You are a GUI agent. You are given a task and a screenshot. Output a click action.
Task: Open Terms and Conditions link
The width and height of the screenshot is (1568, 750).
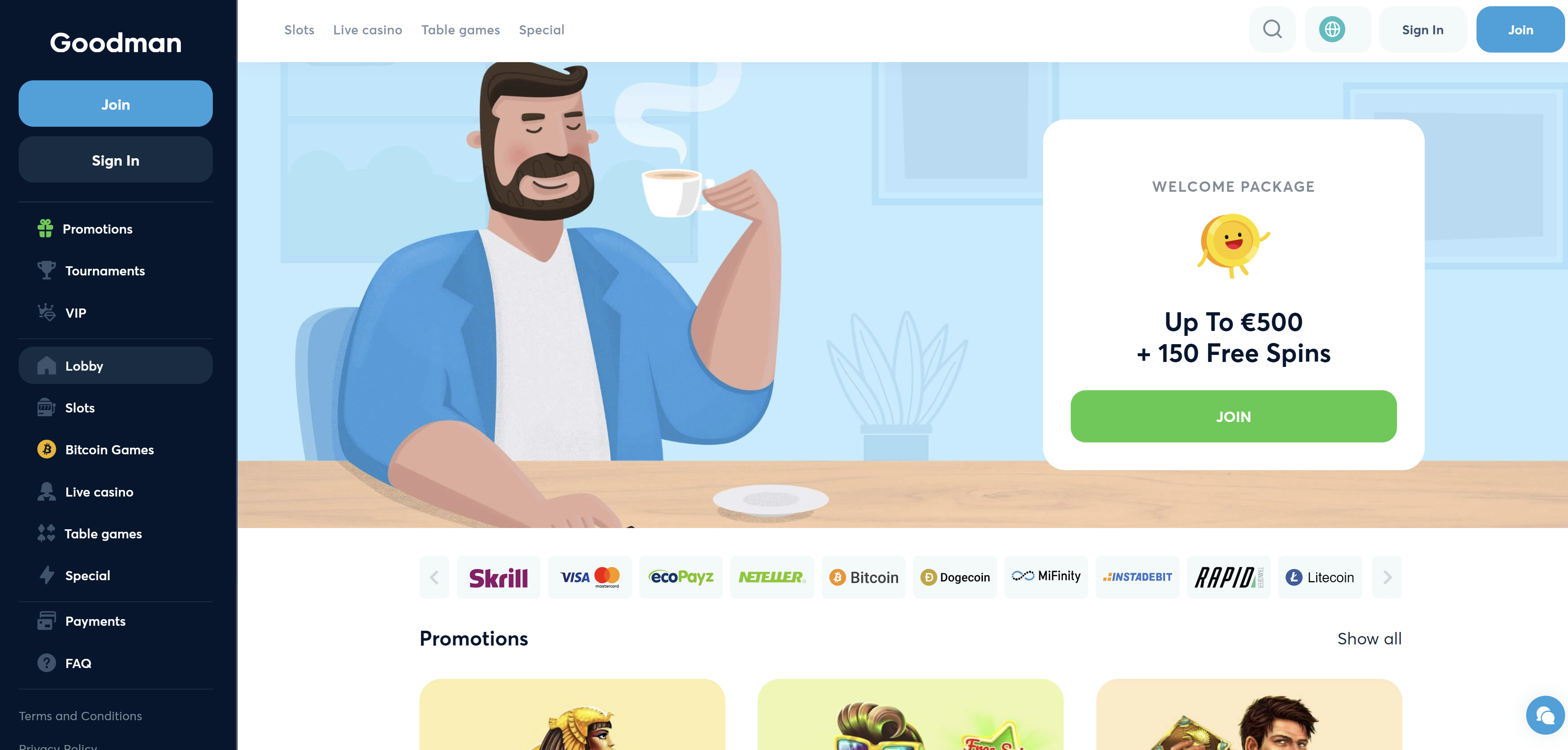pos(80,716)
